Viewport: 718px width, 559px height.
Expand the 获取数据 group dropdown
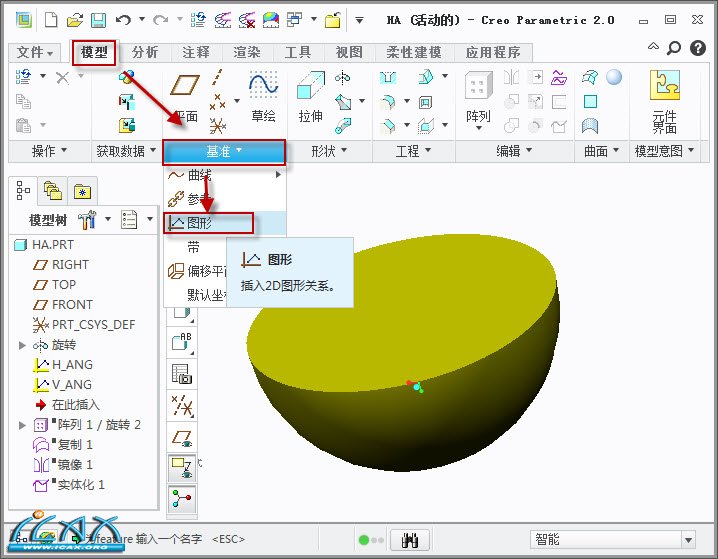(x=126, y=151)
